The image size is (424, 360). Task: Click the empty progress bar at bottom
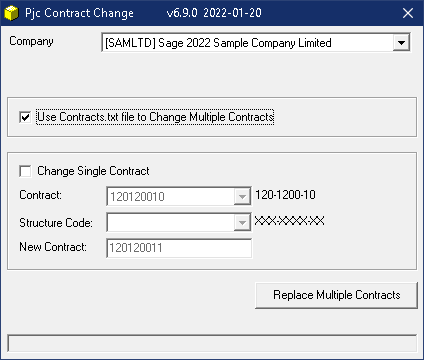[212, 343]
